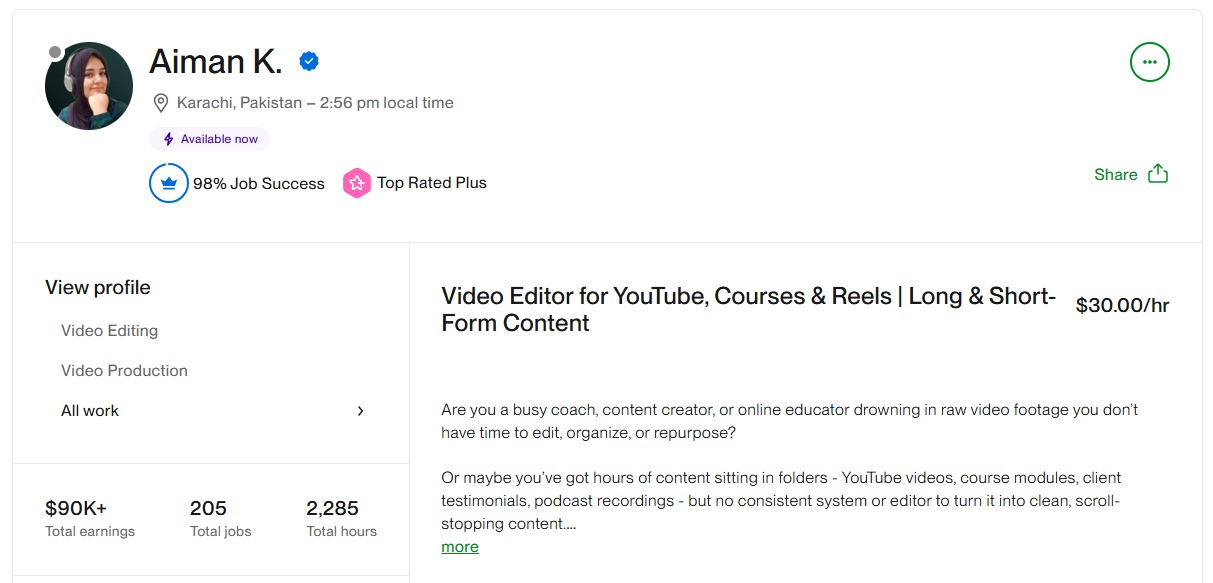Click the Karachi, Pakistan local time text

(x=315, y=103)
